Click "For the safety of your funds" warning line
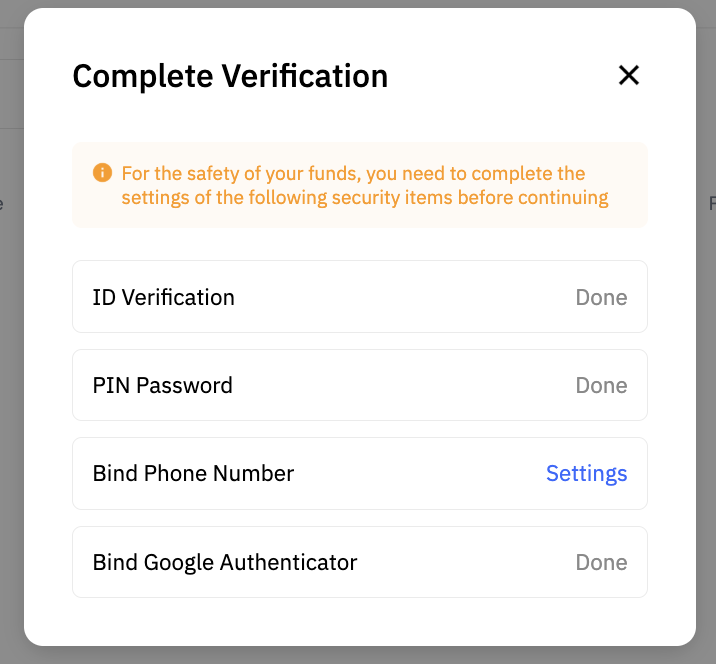The image size is (716, 664). pyautogui.click(x=353, y=173)
